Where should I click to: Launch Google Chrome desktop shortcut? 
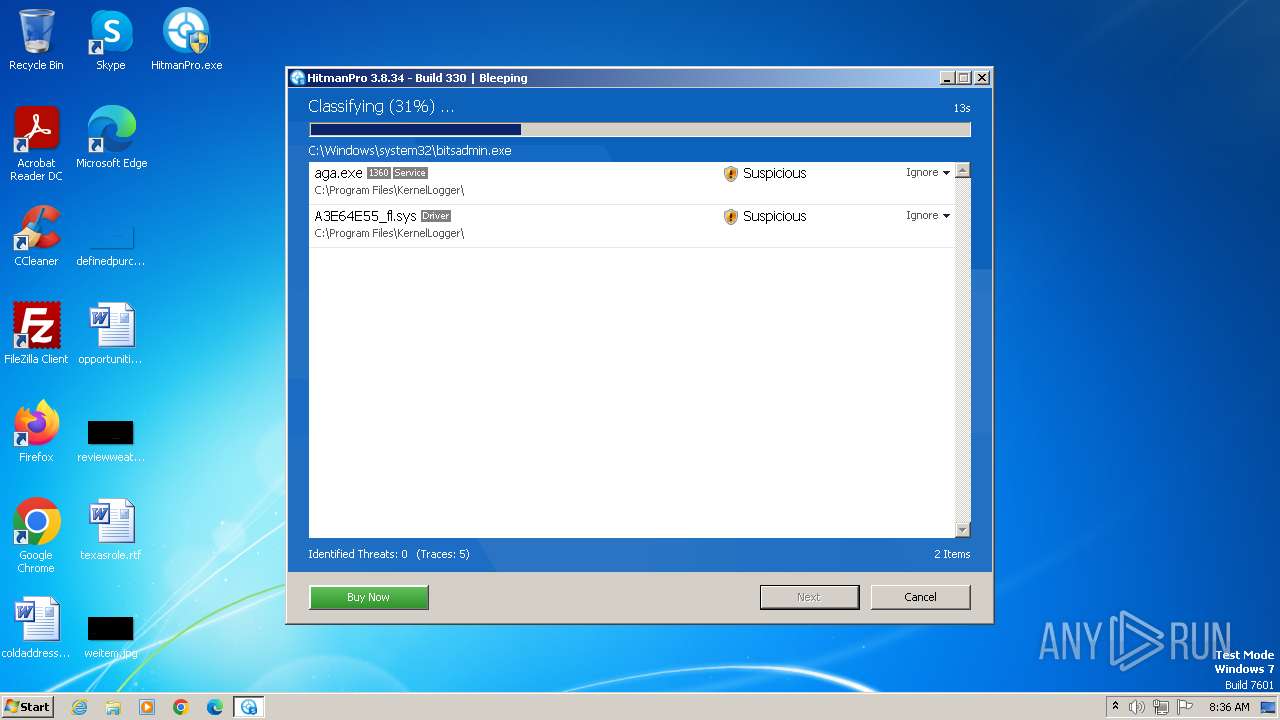(x=36, y=536)
